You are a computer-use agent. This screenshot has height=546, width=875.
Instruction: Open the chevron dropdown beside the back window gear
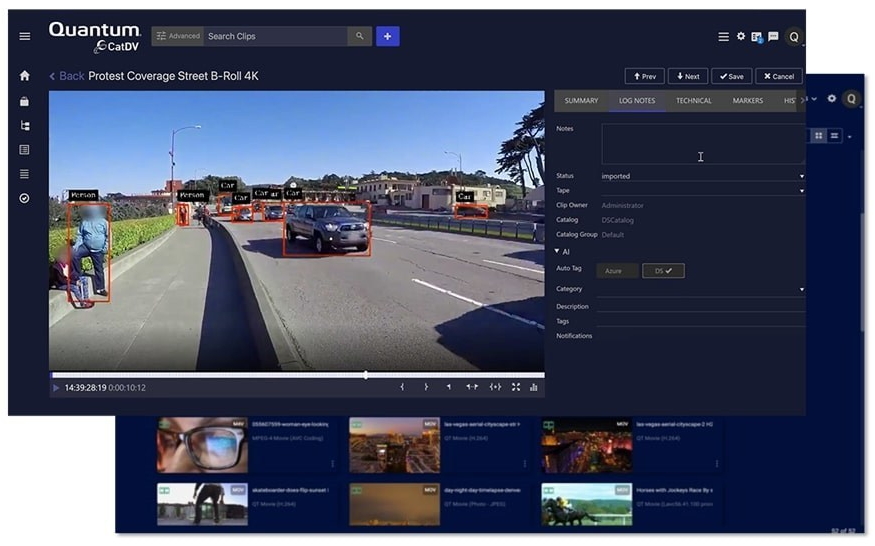pos(814,99)
